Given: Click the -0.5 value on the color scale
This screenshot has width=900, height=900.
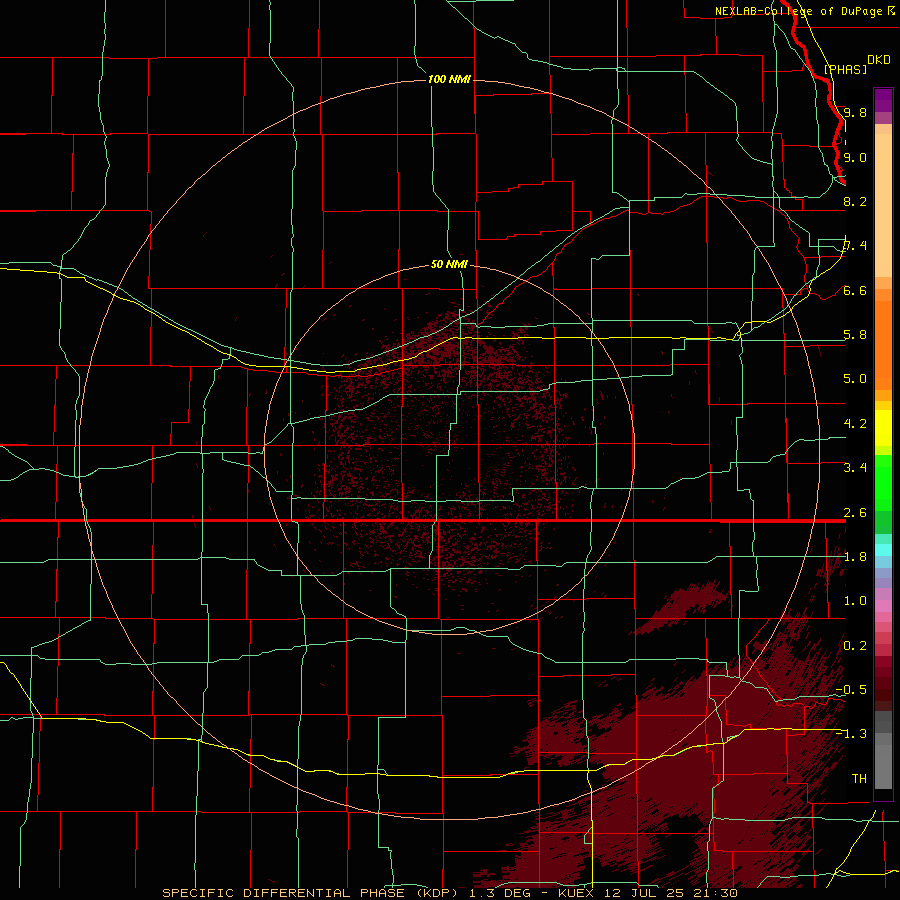Looking at the screenshot, I should (851, 690).
